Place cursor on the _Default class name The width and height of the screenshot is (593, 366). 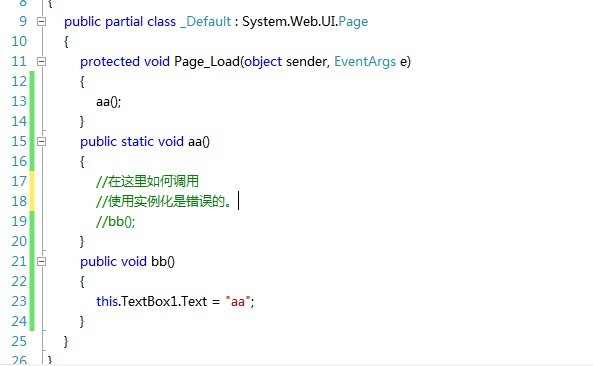pyautogui.click(x=206, y=22)
